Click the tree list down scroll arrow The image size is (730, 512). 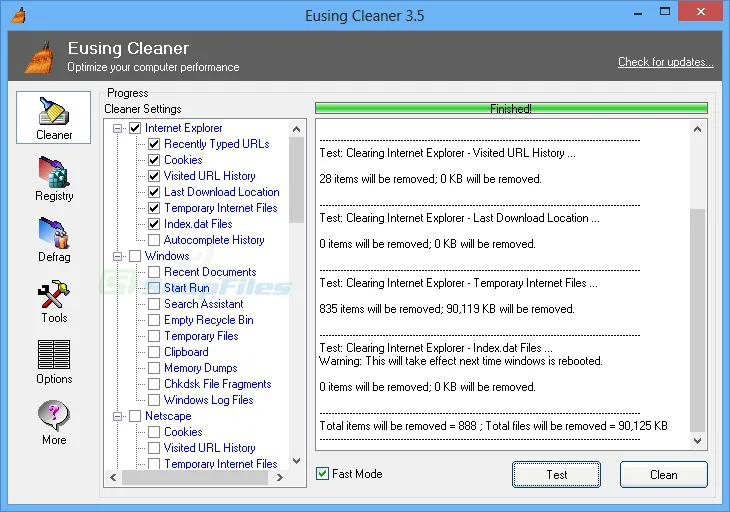point(297,461)
